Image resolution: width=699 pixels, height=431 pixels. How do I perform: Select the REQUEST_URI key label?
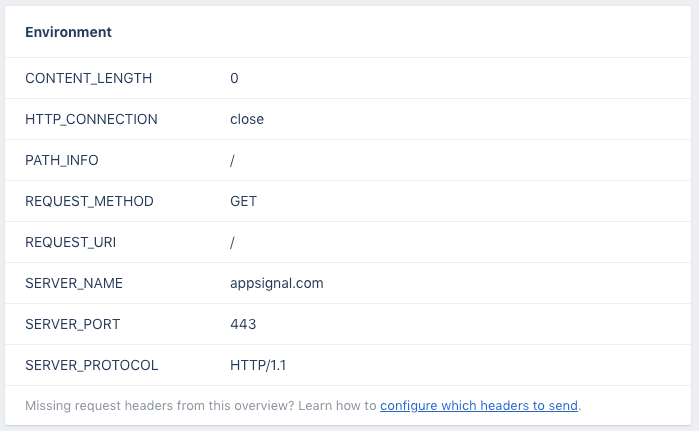click(x=70, y=242)
